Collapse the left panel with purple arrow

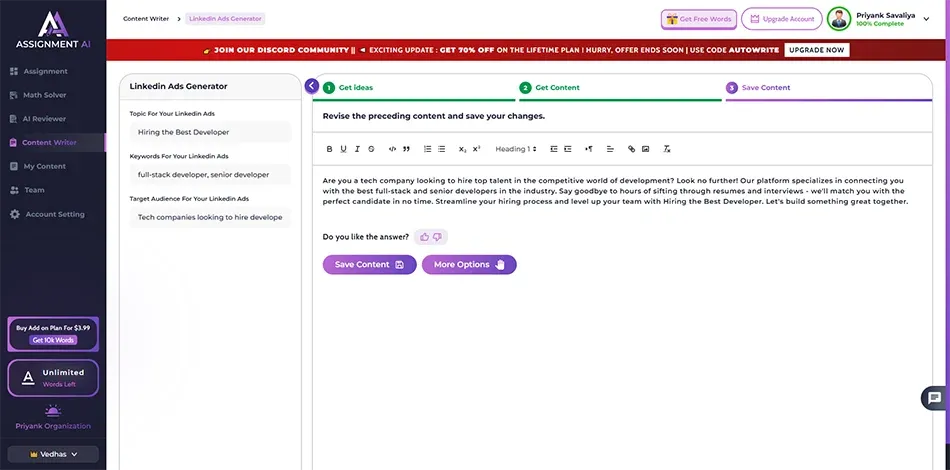311,86
